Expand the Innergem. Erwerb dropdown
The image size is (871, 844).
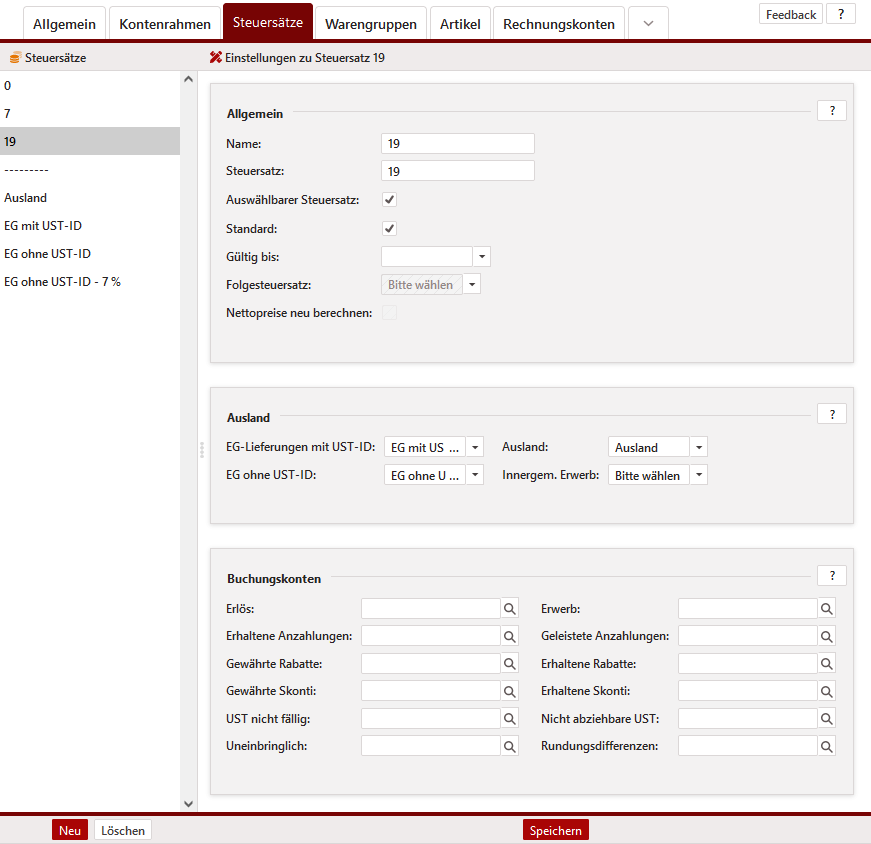tap(699, 476)
